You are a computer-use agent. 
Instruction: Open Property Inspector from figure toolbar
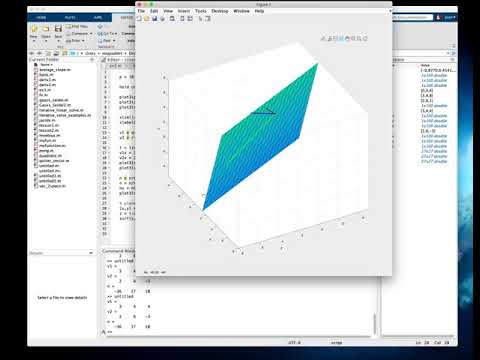point(208,19)
